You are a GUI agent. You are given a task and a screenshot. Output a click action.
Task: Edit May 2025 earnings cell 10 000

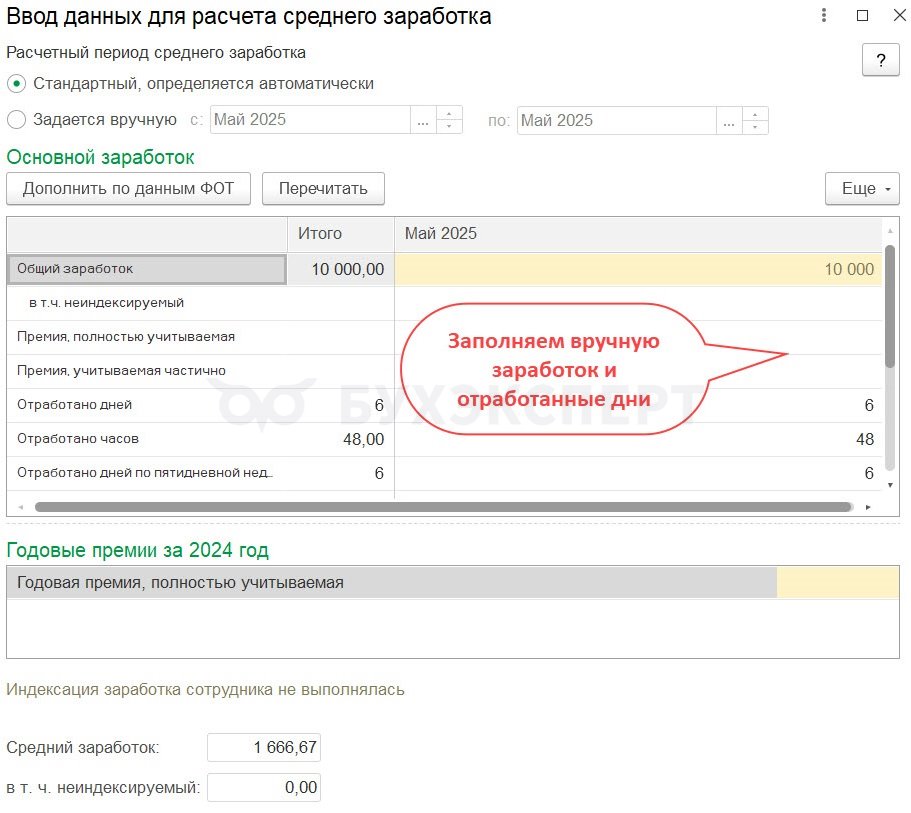[638, 269]
